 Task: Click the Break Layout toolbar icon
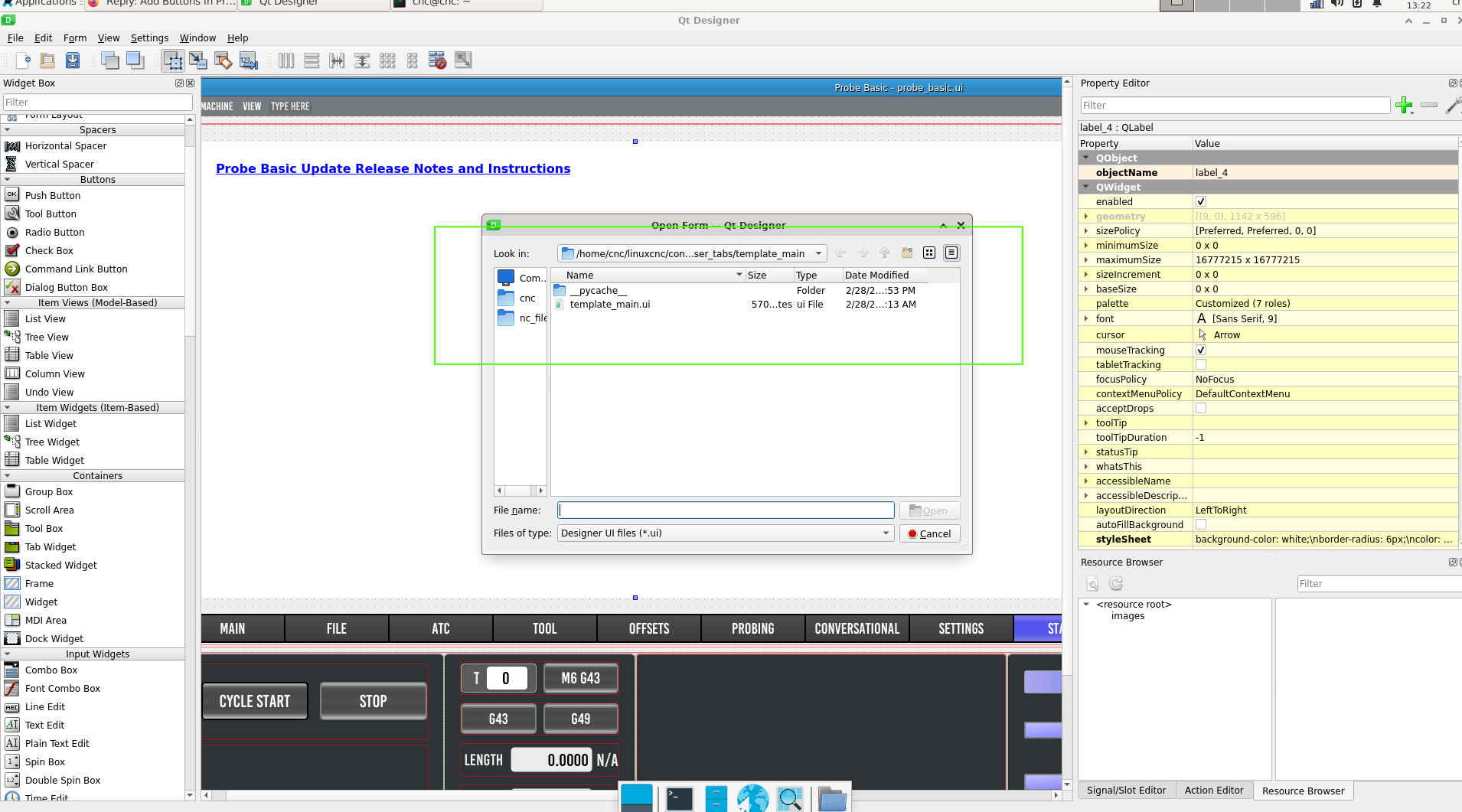click(x=437, y=60)
